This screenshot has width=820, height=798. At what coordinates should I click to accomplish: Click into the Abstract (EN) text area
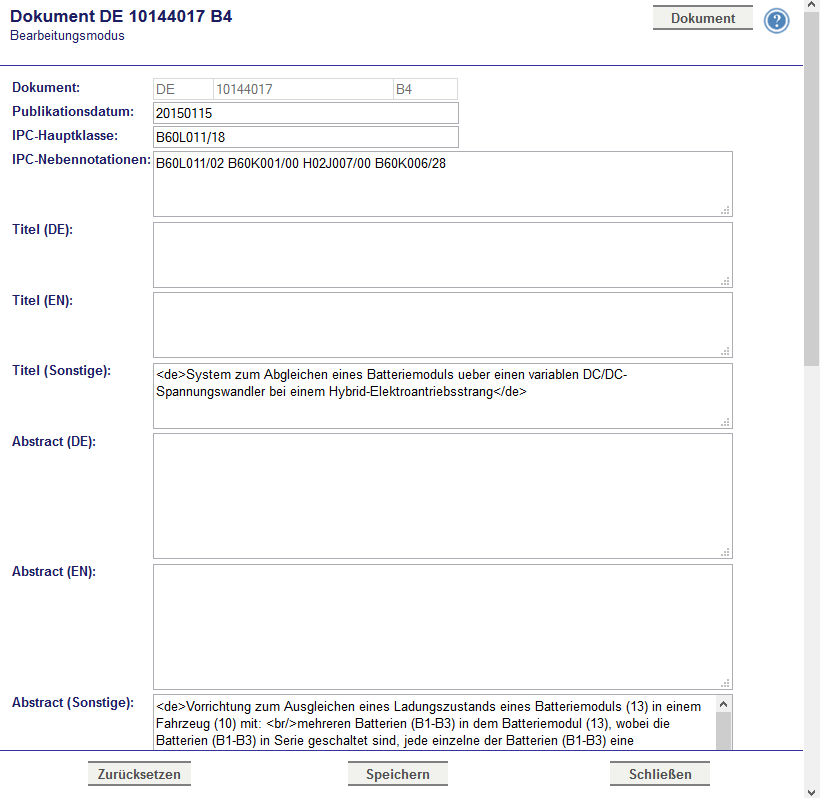[442, 627]
